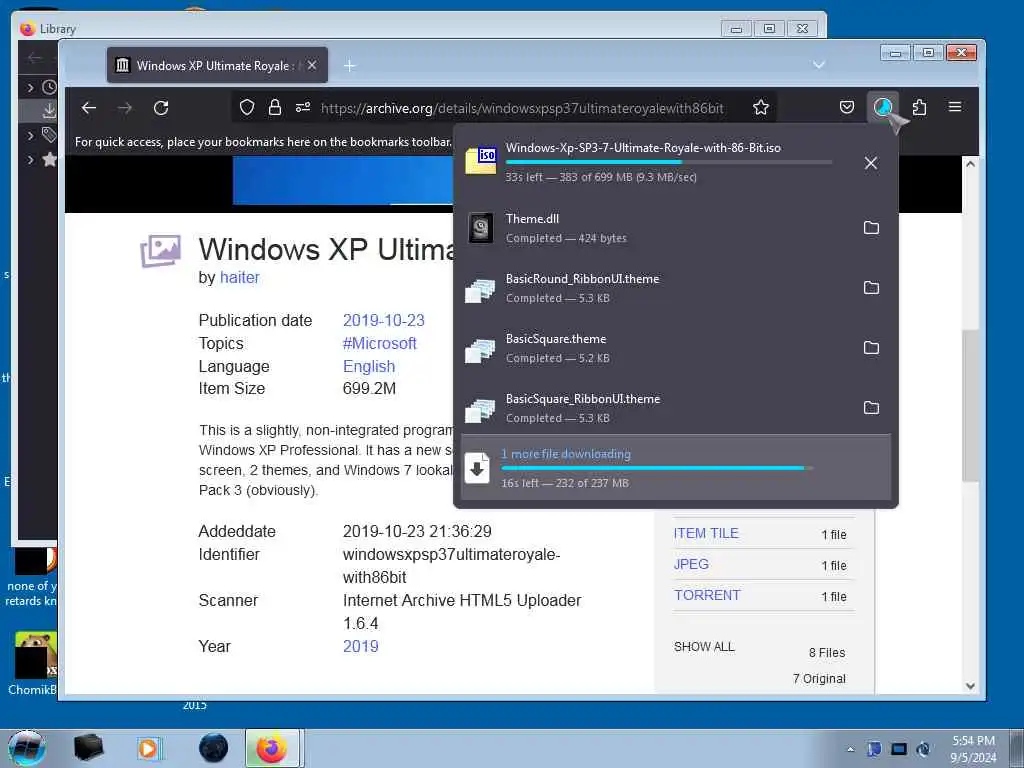The height and width of the screenshot is (768, 1024).
Task: Show site security padlock info
Action: point(275,108)
